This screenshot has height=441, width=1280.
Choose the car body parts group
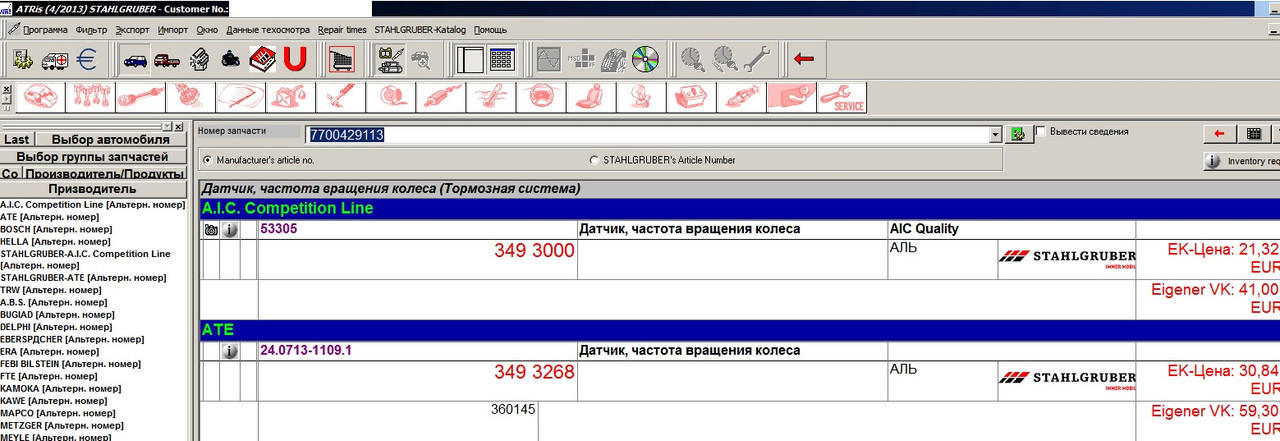coord(41,97)
